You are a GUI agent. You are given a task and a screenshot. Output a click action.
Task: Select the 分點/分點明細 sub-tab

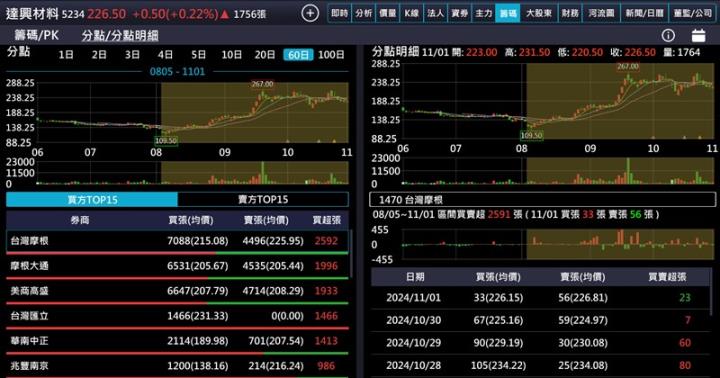point(120,35)
